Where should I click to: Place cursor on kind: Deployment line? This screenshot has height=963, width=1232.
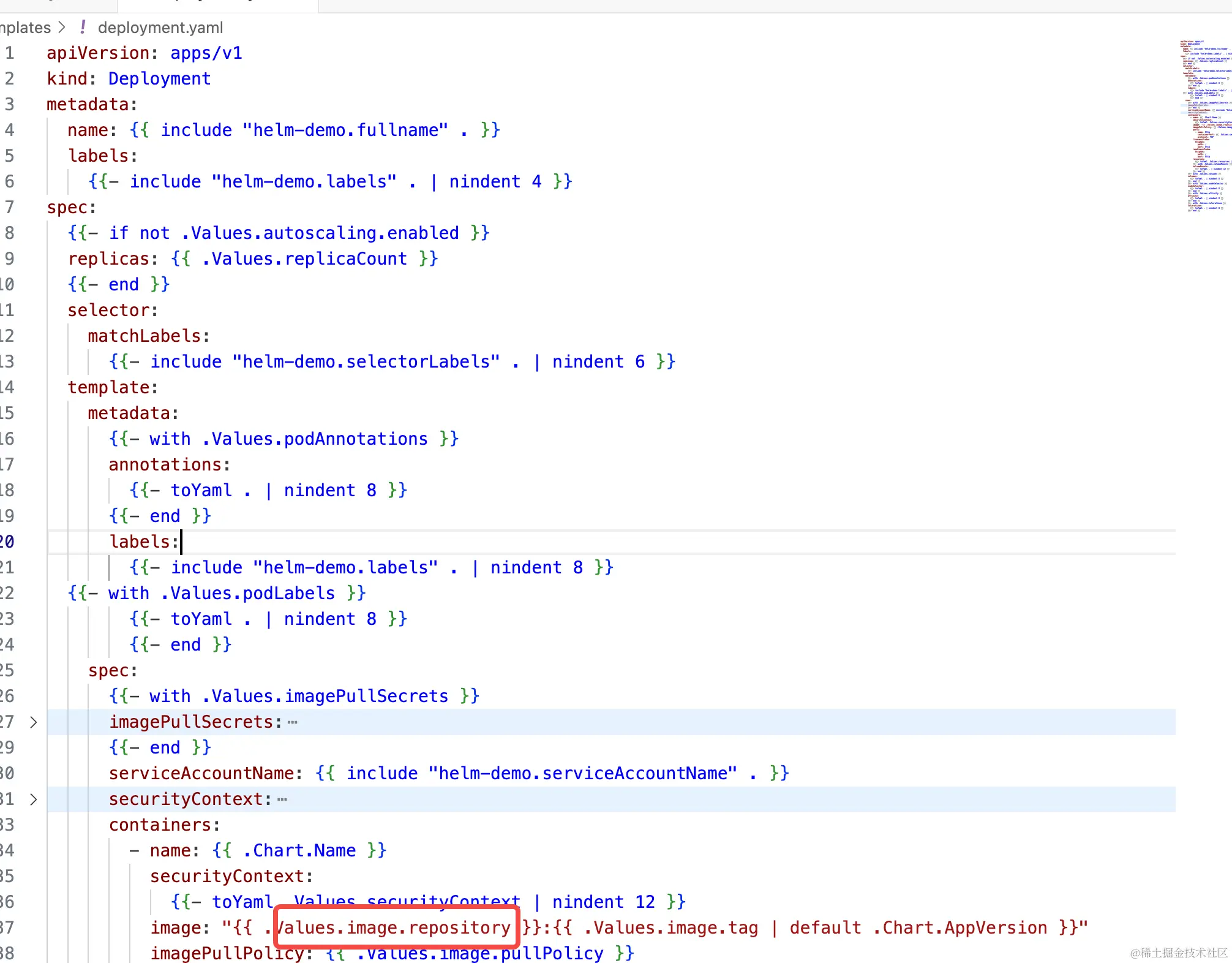(x=159, y=78)
